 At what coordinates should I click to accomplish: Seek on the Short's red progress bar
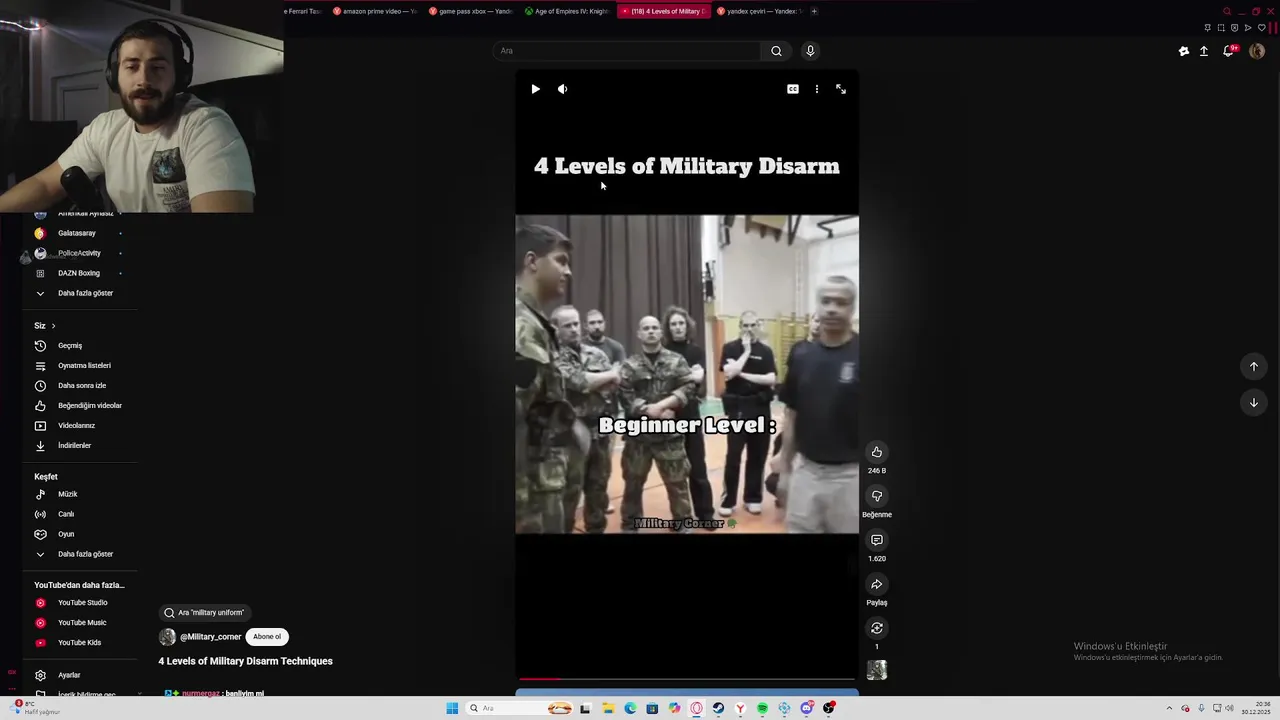pos(686,679)
